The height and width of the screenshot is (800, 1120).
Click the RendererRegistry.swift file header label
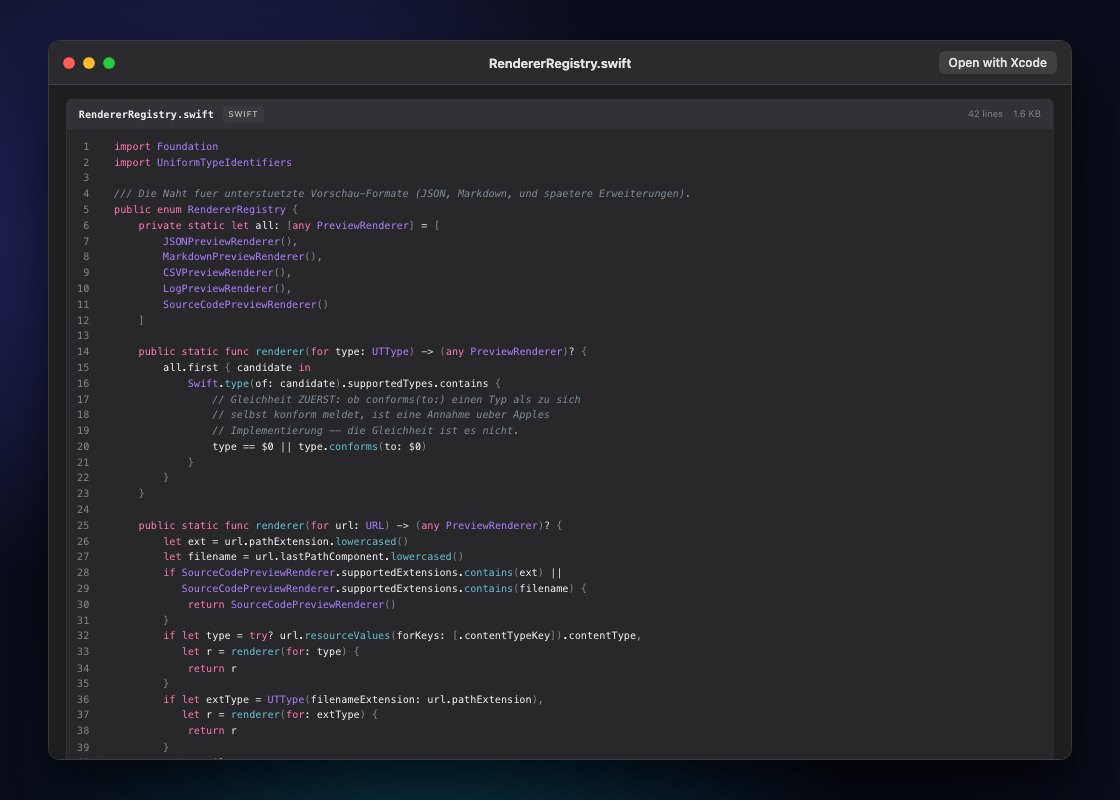(x=146, y=114)
